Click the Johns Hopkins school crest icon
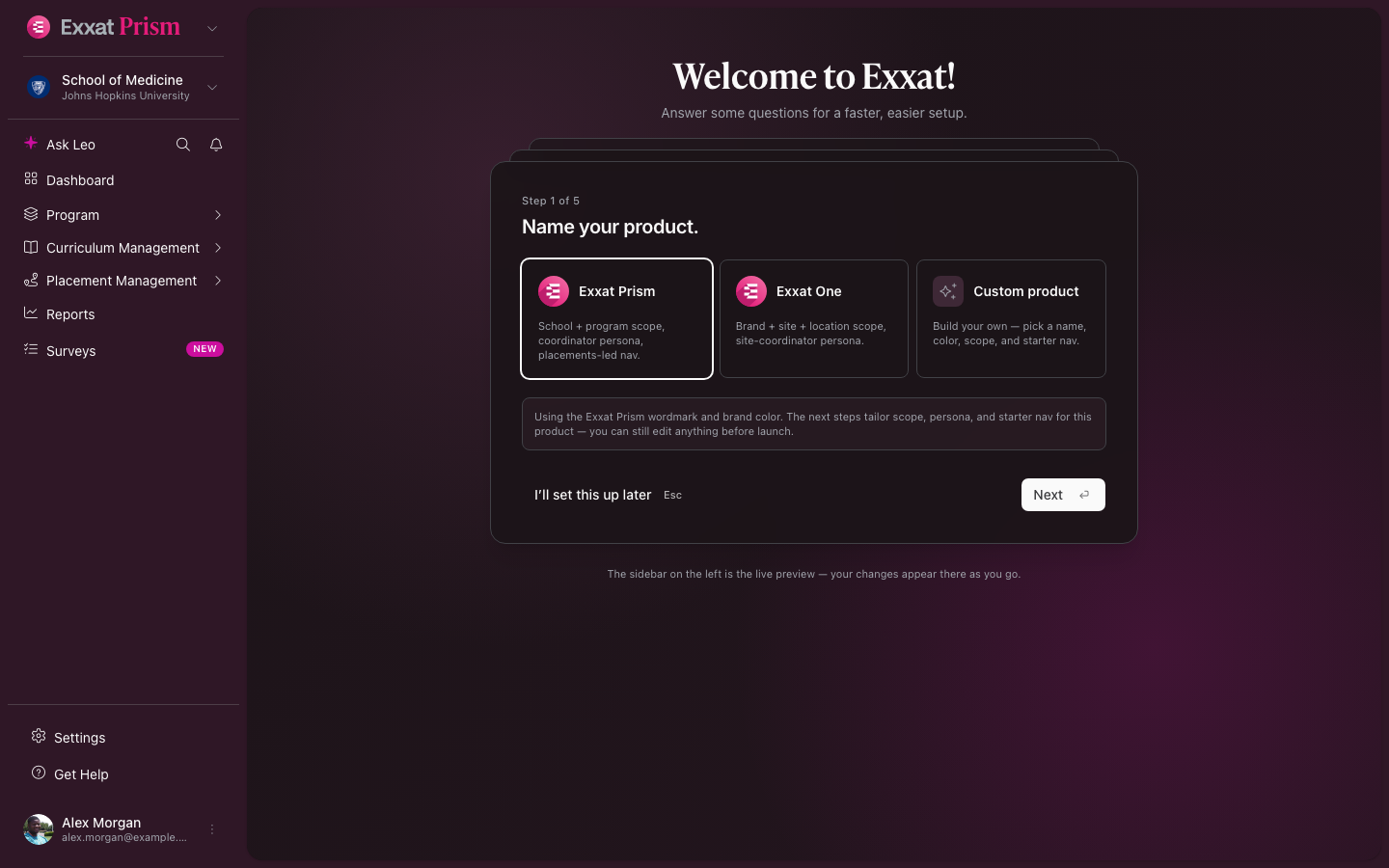The image size is (1389, 868). point(39,88)
